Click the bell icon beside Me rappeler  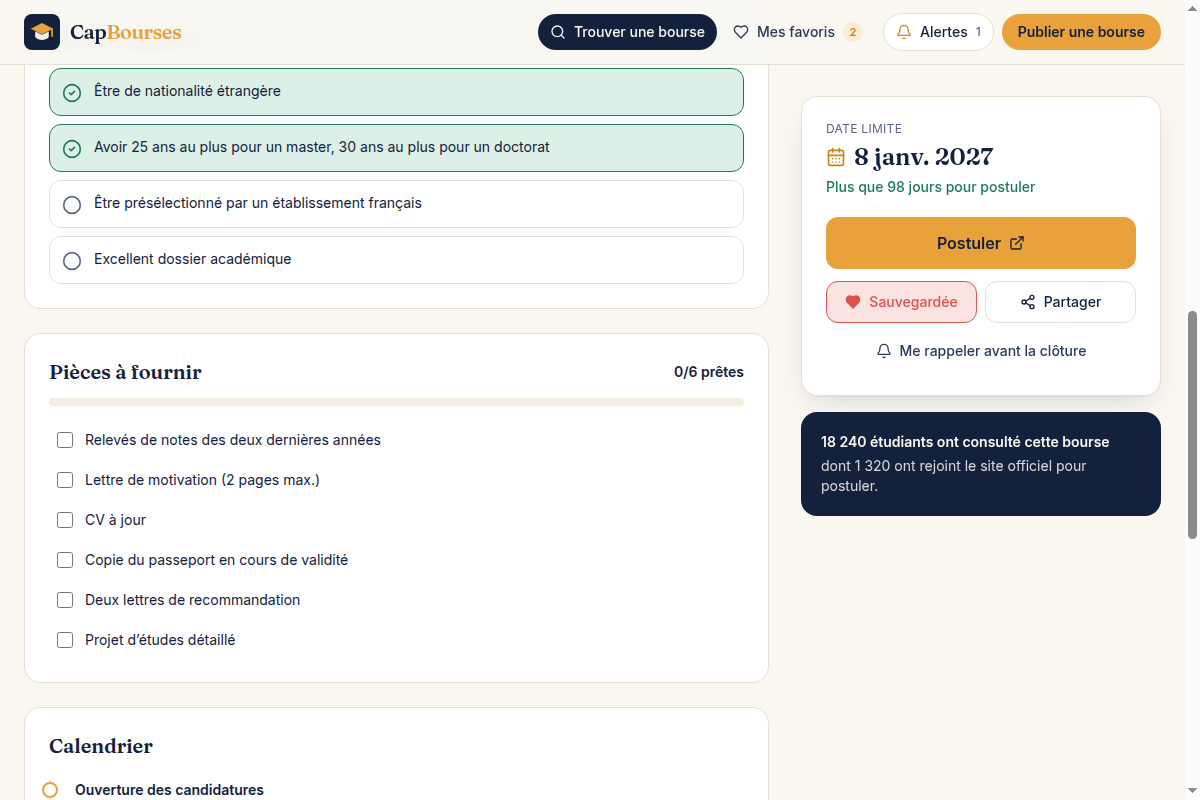click(884, 351)
